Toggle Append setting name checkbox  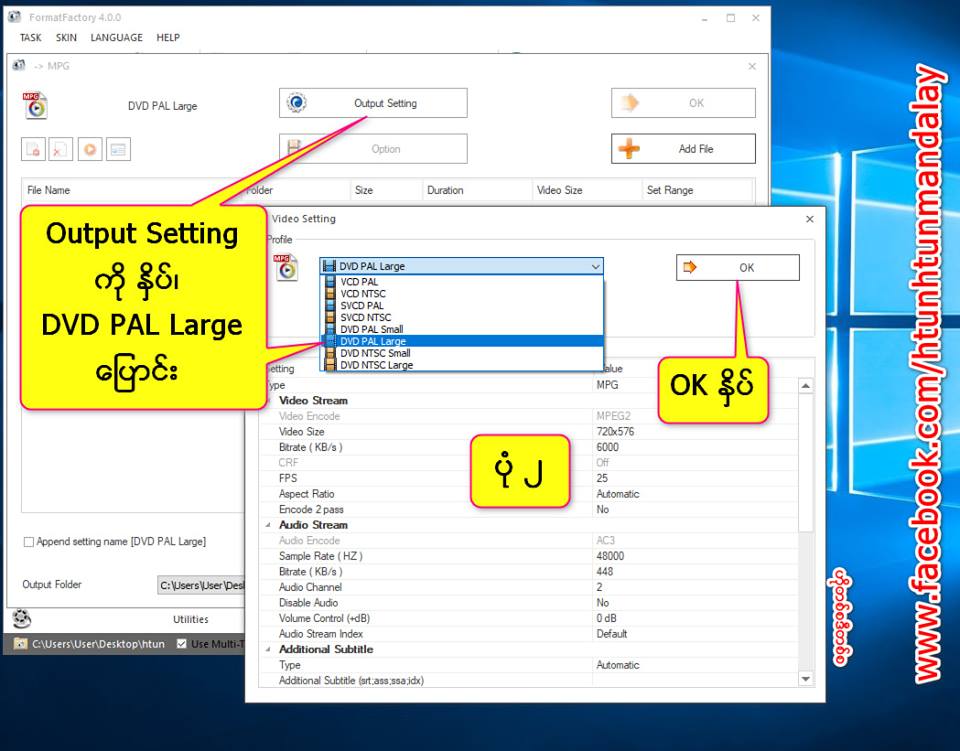click(29, 542)
